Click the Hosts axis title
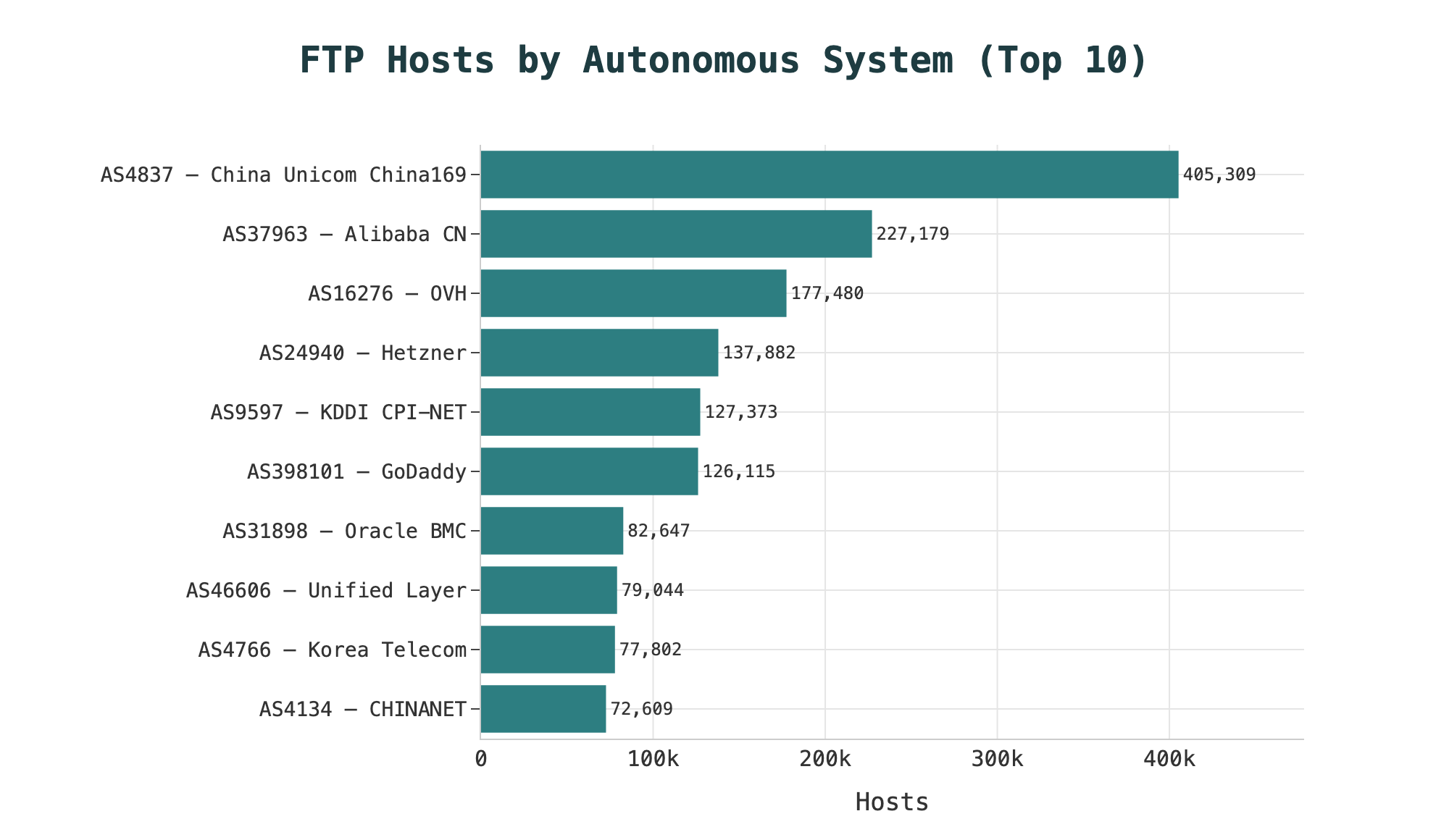1449x840 pixels. (x=891, y=802)
